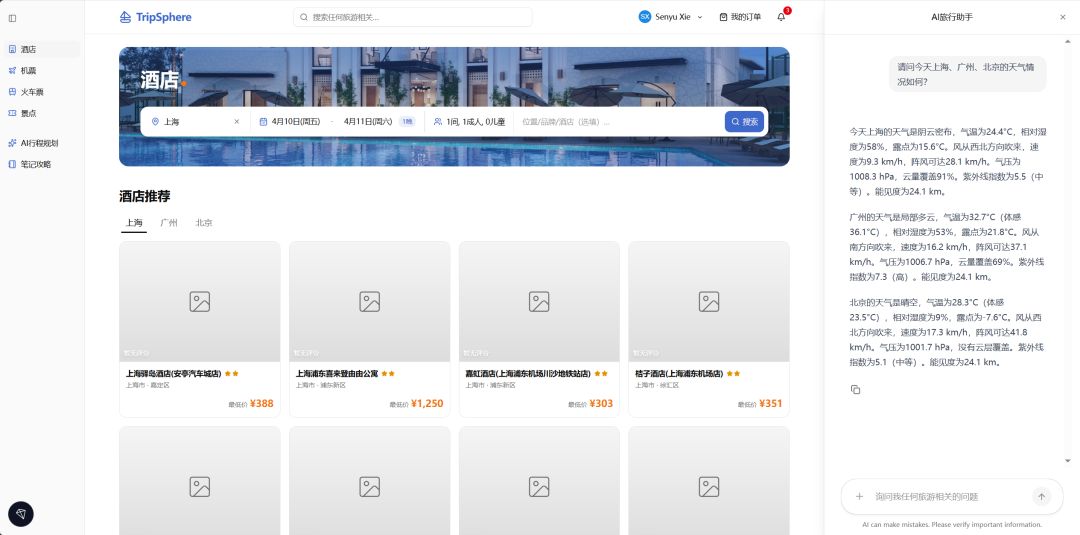Switch to the 北京 recommendation tab
Viewport: 1080px width, 535px height.
click(x=204, y=223)
